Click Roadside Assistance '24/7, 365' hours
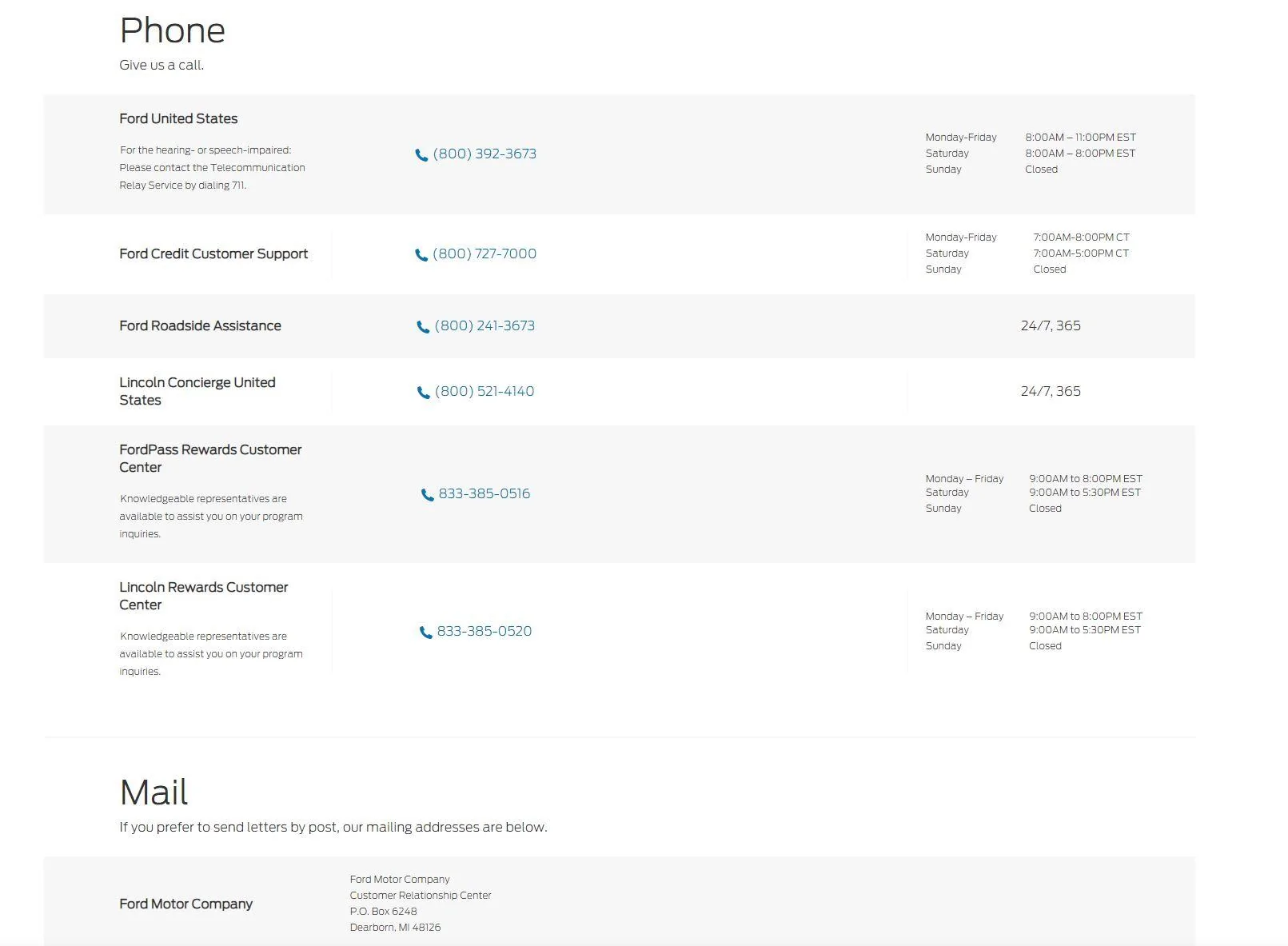 (x=1051, y=326)
